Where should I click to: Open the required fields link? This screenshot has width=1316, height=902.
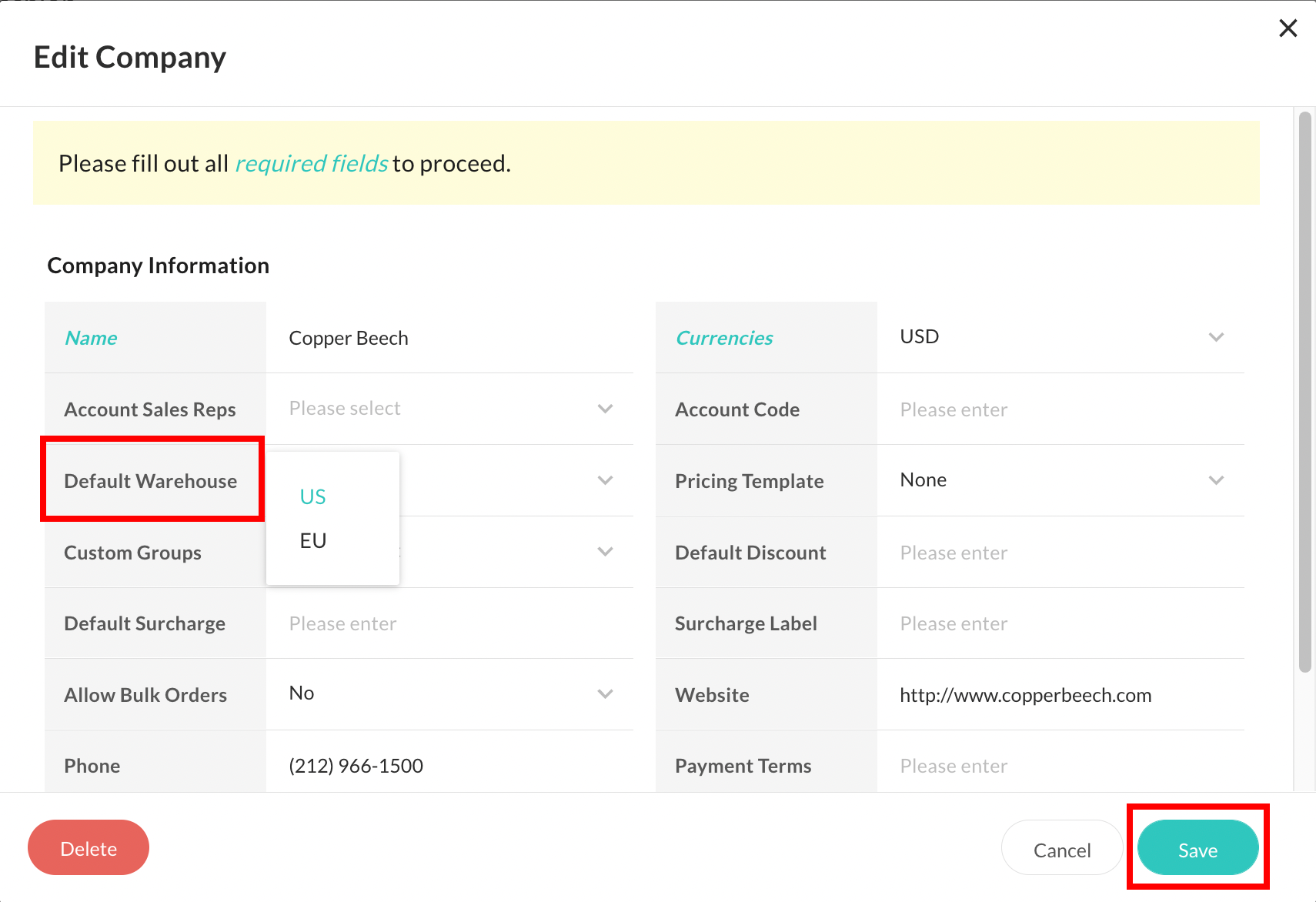click(311, 163)
